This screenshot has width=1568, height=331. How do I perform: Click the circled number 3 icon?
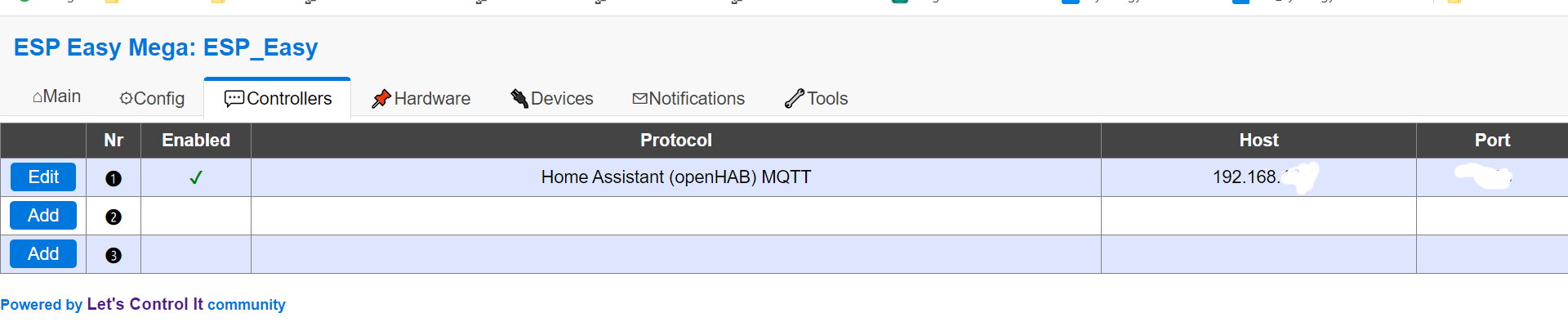click(114, 255)
